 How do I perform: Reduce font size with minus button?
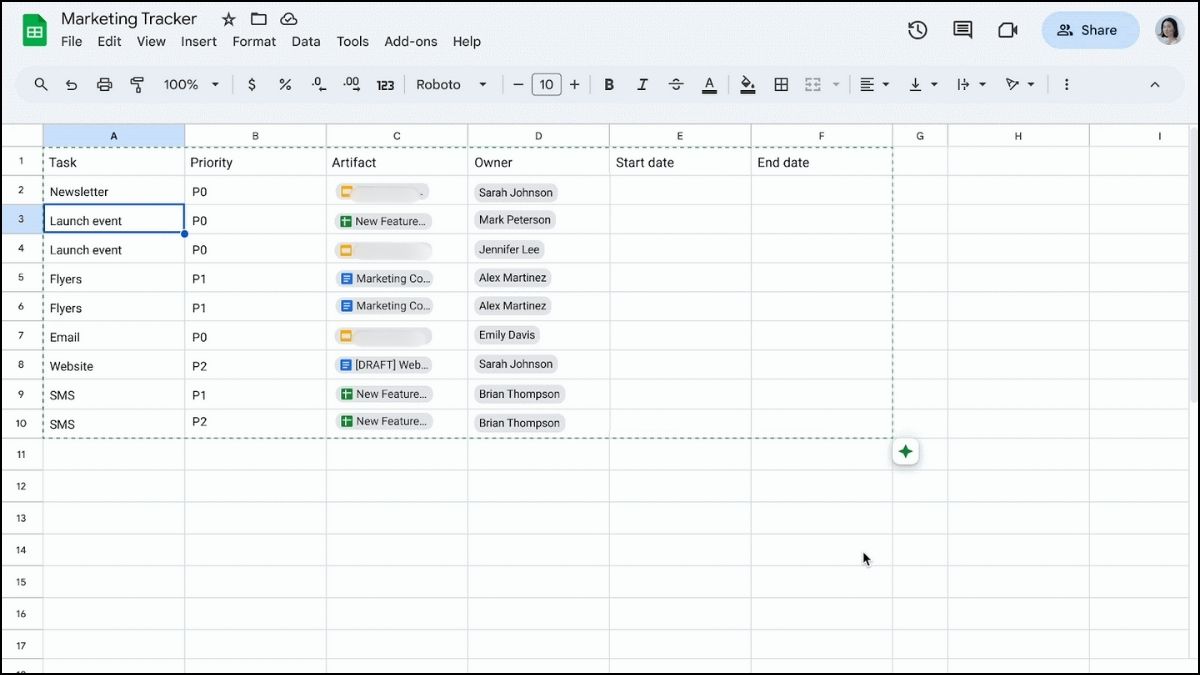point(518,85)
